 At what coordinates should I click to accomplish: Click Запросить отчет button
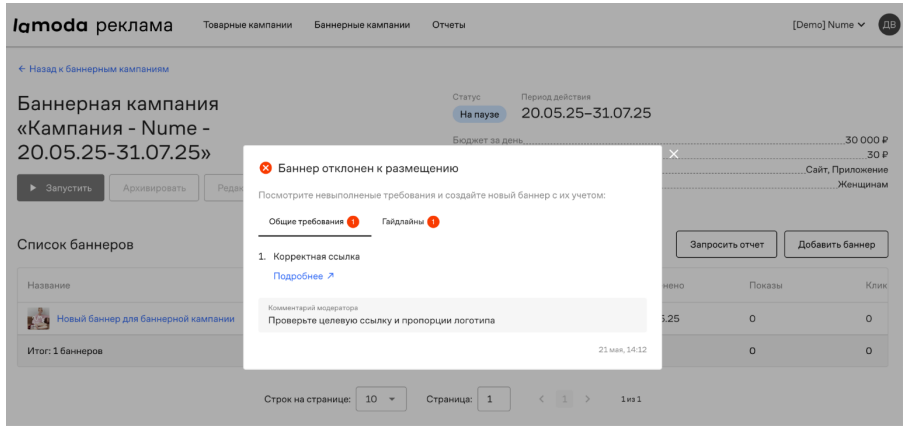(727, 244)
